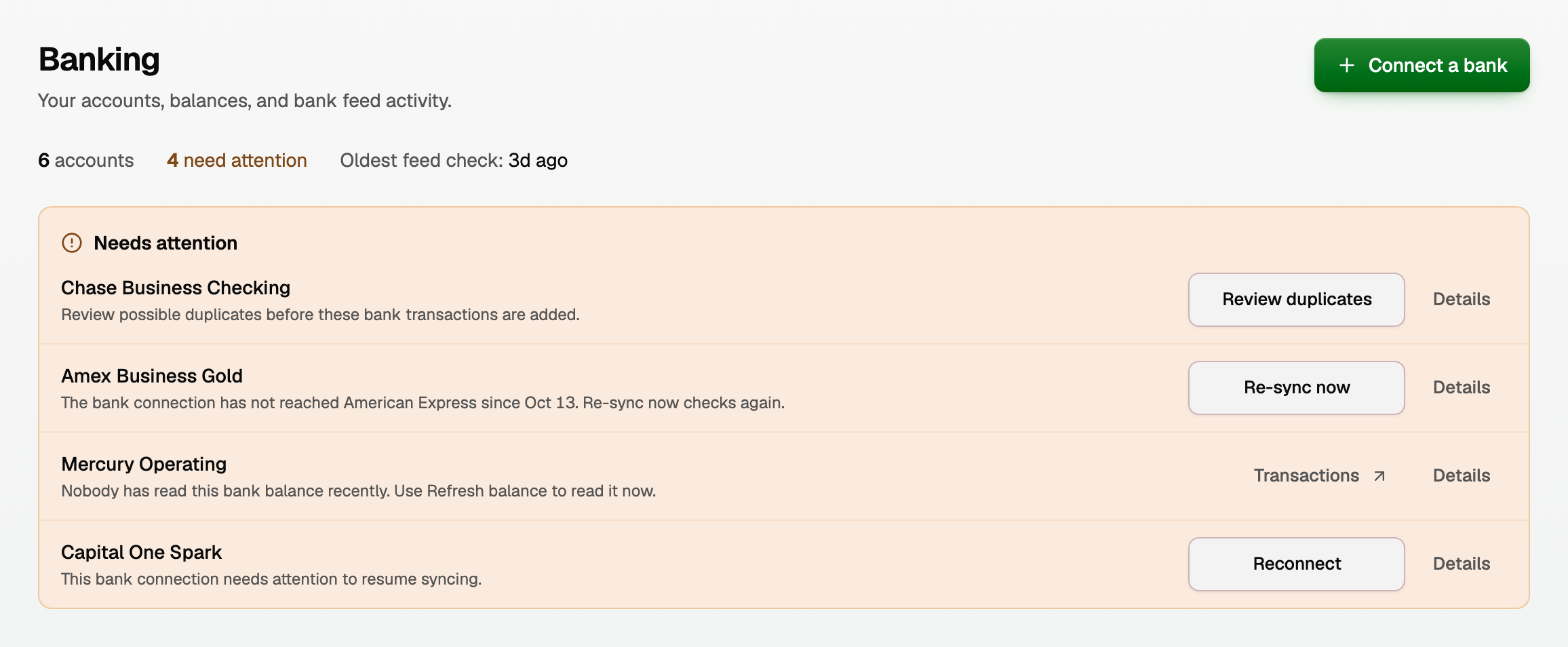Open Details for Mercury Operating
The image size is (1568, 647).
tap(1462, 475)
